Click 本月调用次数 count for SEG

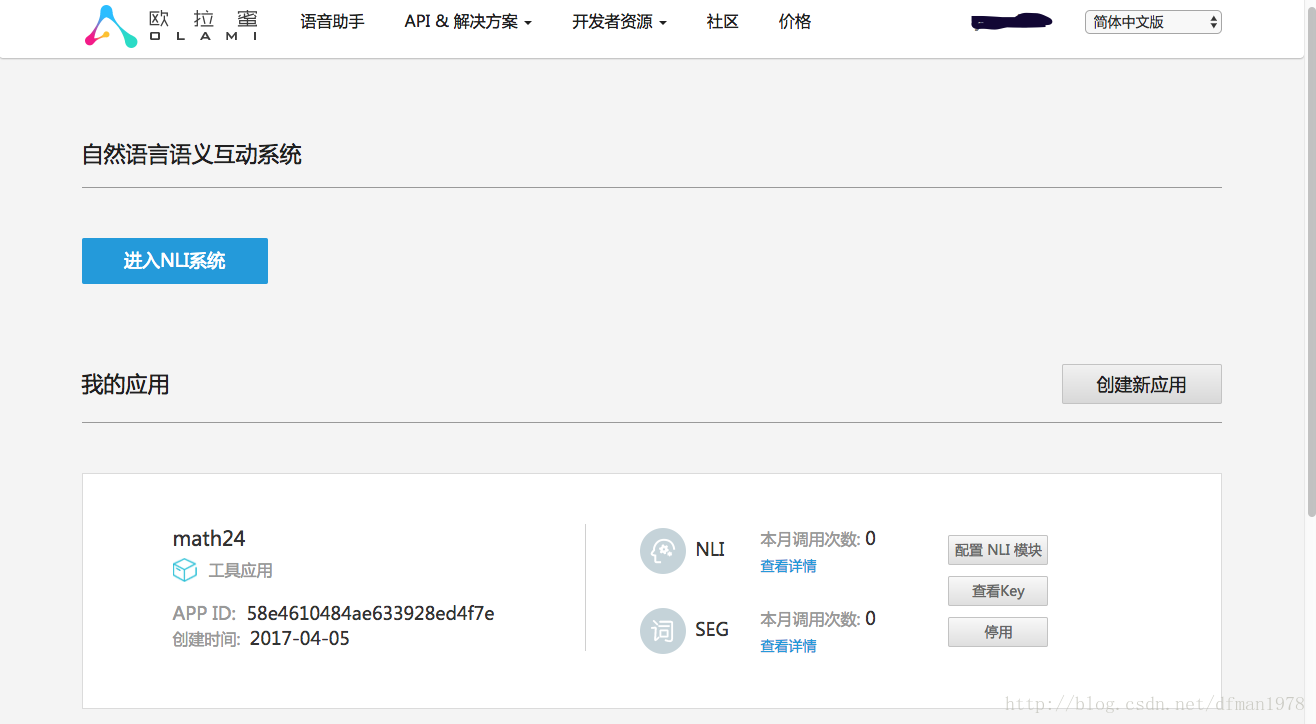point(818,619)
